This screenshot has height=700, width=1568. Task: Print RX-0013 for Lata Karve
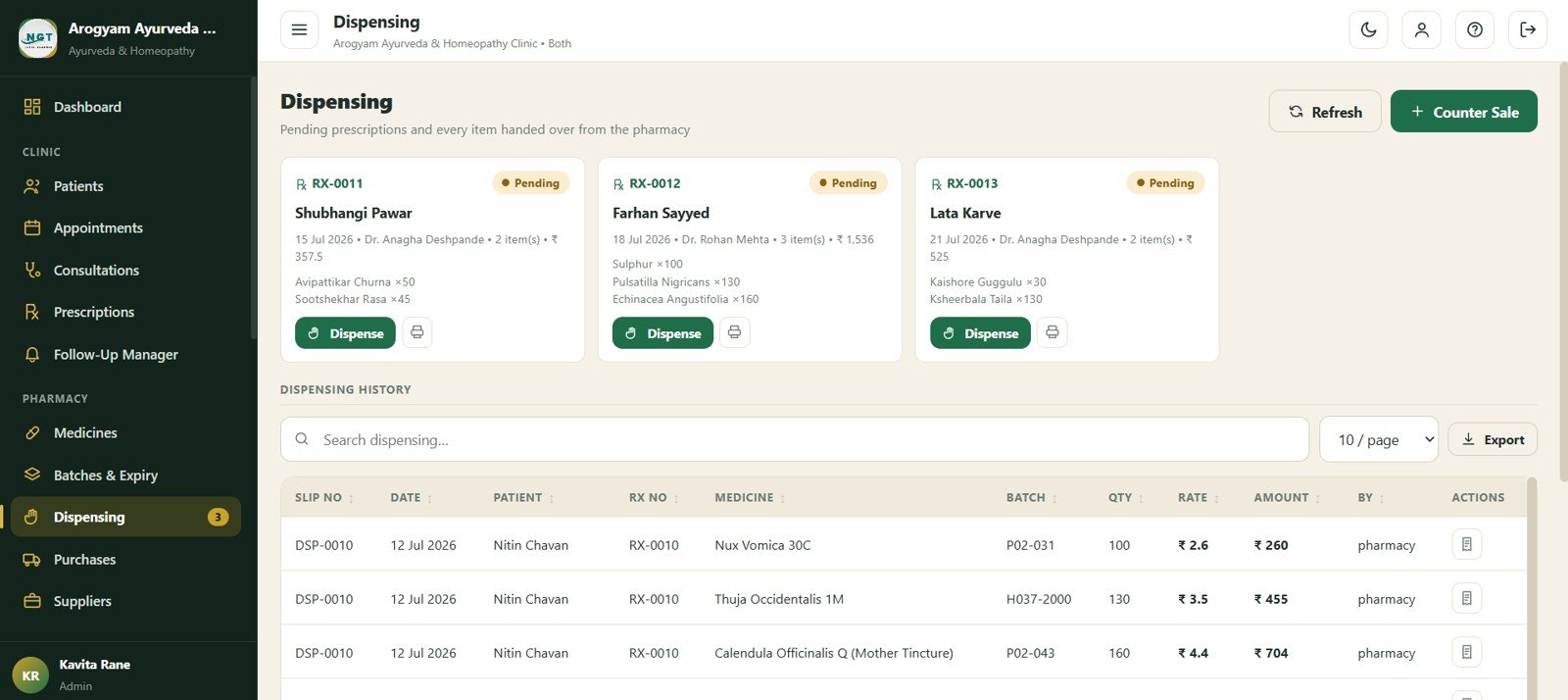click(x=1053, y=332)
